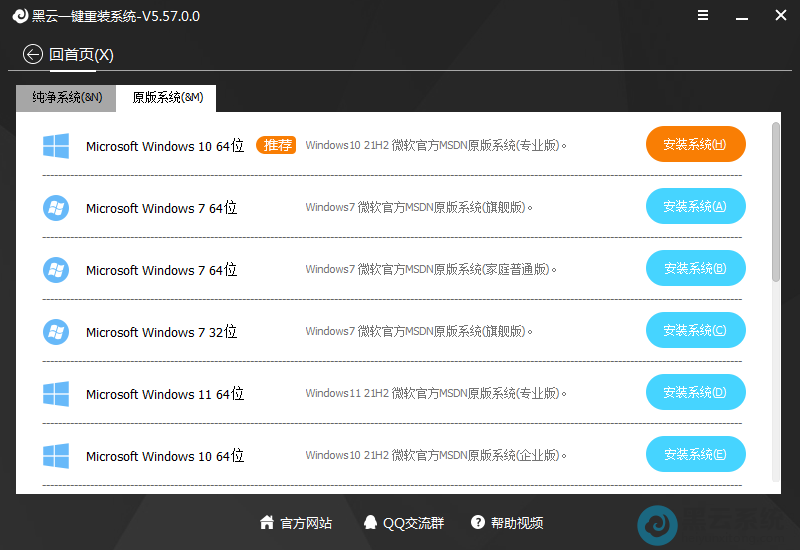Click the Windows 10 Professional logo icon
This screenshot has width=800, height=550.
pyautogui.click(x=56, y=146)
